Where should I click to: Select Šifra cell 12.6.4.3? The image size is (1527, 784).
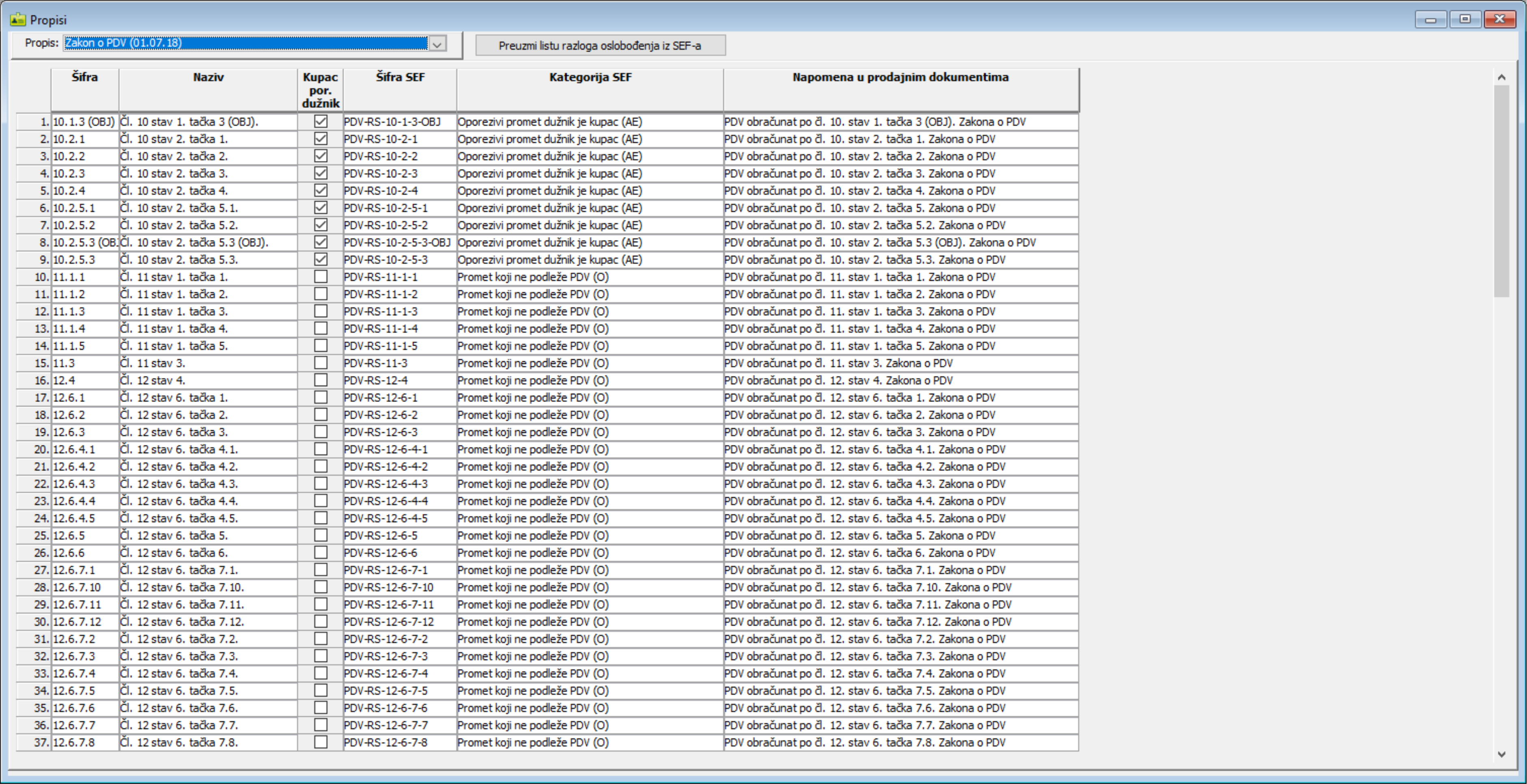85,483
